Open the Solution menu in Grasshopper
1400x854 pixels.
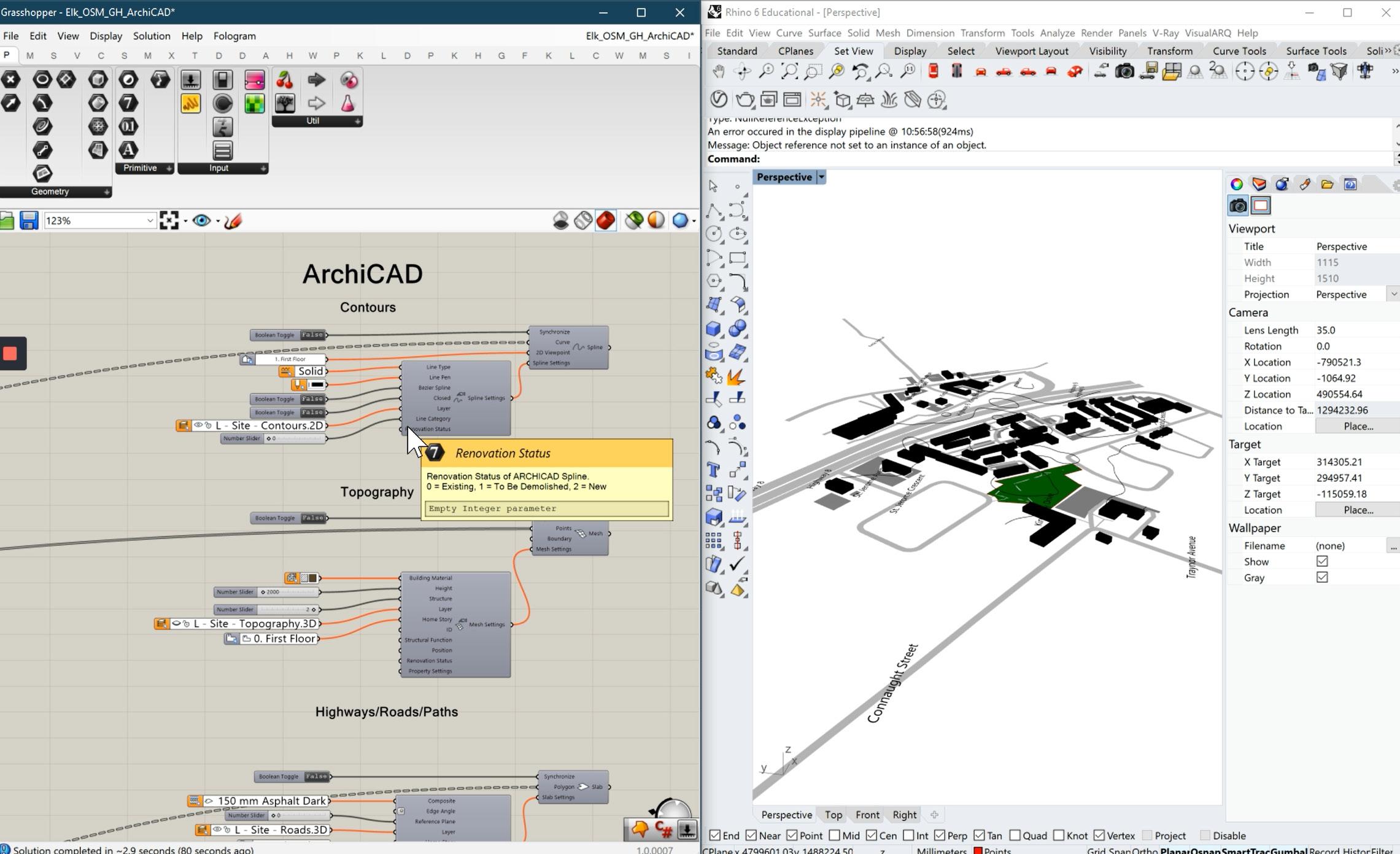pos(152,36)
